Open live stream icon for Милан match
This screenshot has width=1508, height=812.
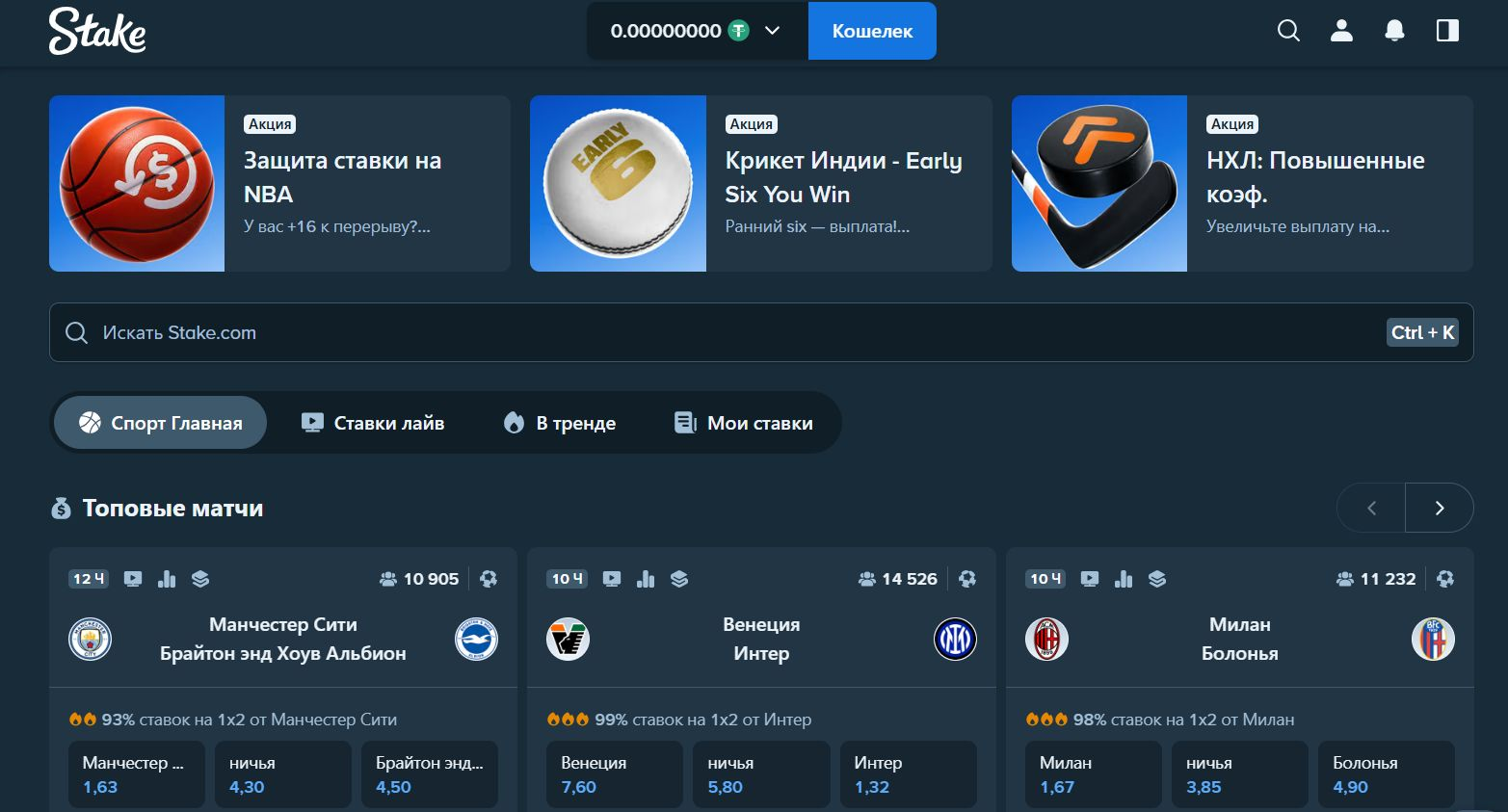(x=1090, y=579)
